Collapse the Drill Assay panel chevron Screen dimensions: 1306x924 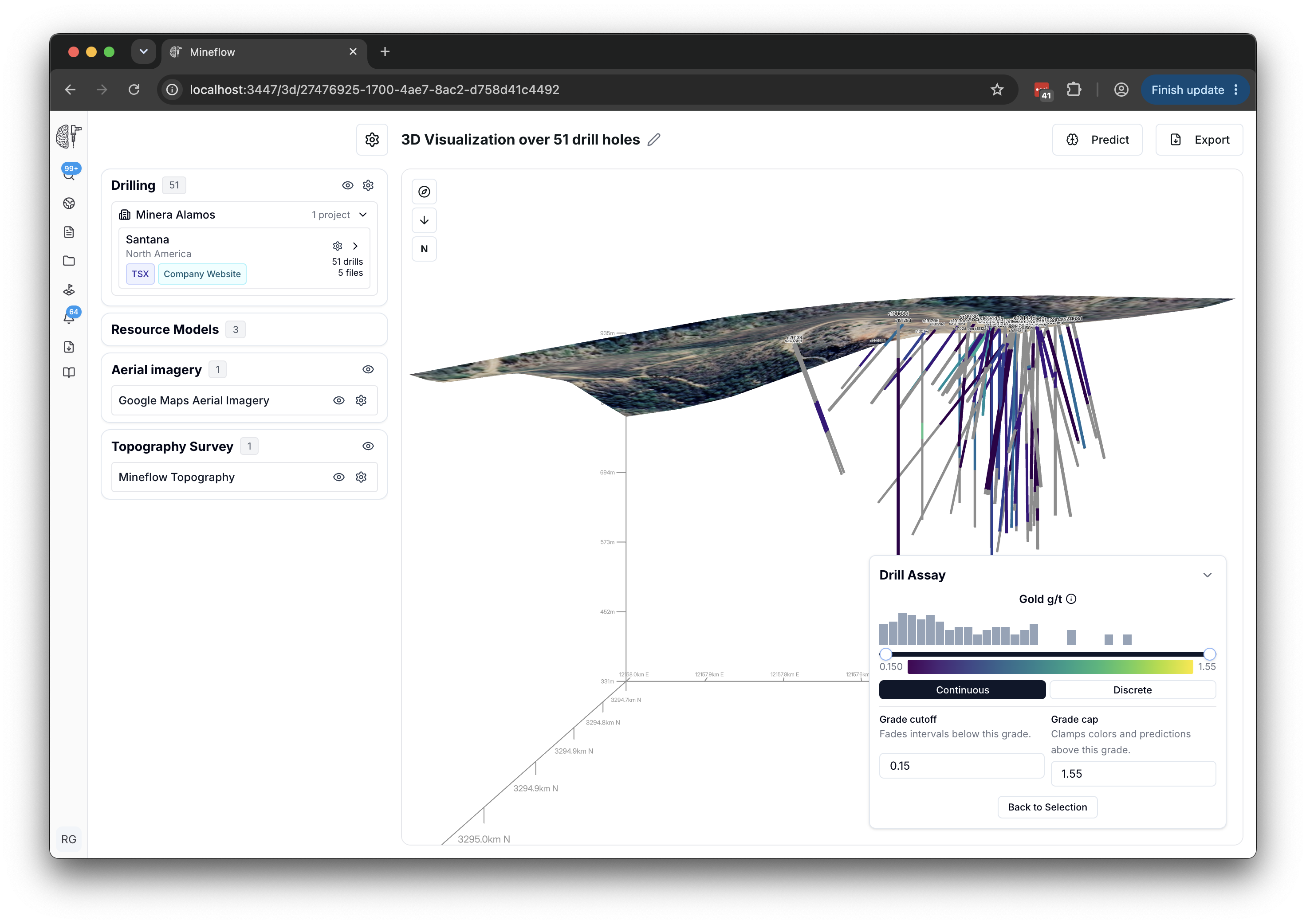[x=1207, y=575]
